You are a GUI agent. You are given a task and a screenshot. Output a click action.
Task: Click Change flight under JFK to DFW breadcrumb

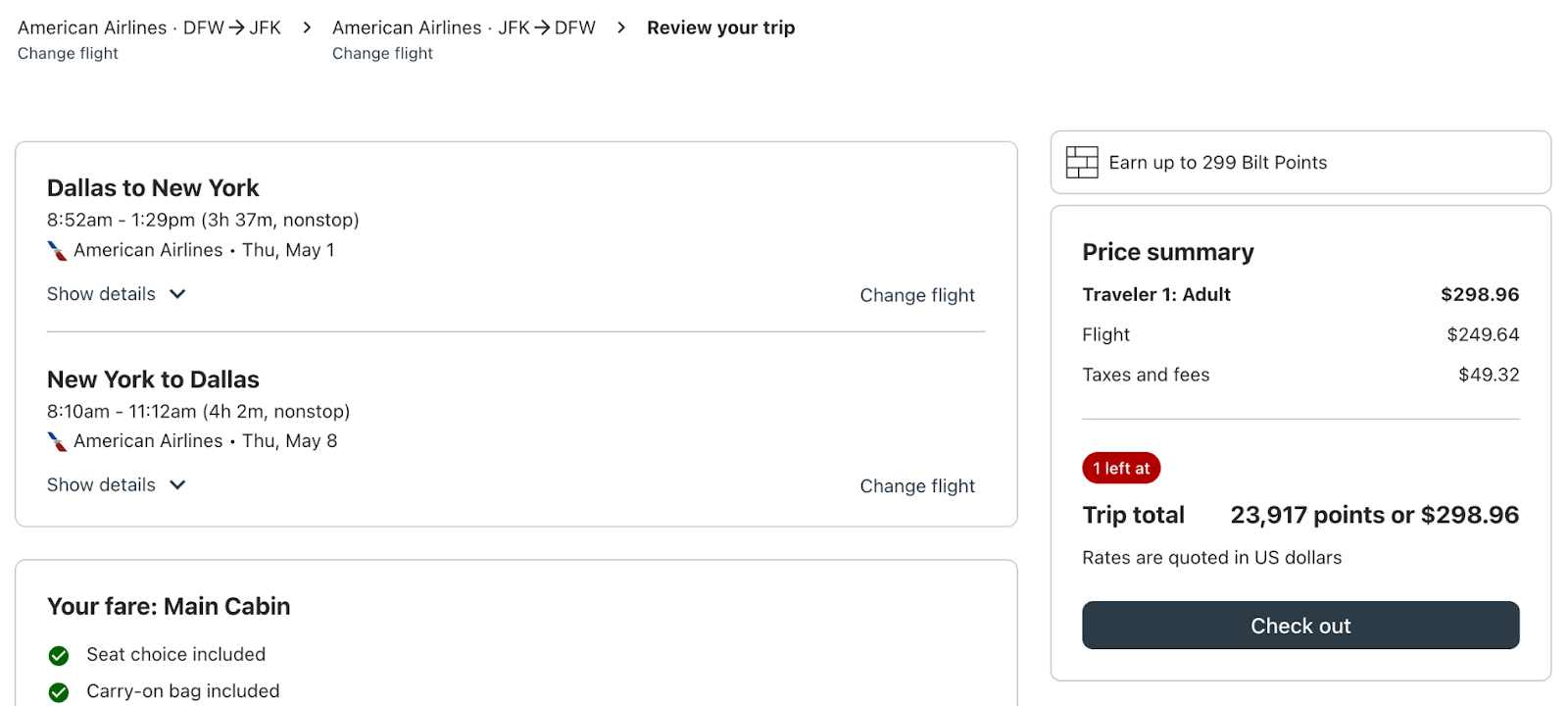(382, 54)
